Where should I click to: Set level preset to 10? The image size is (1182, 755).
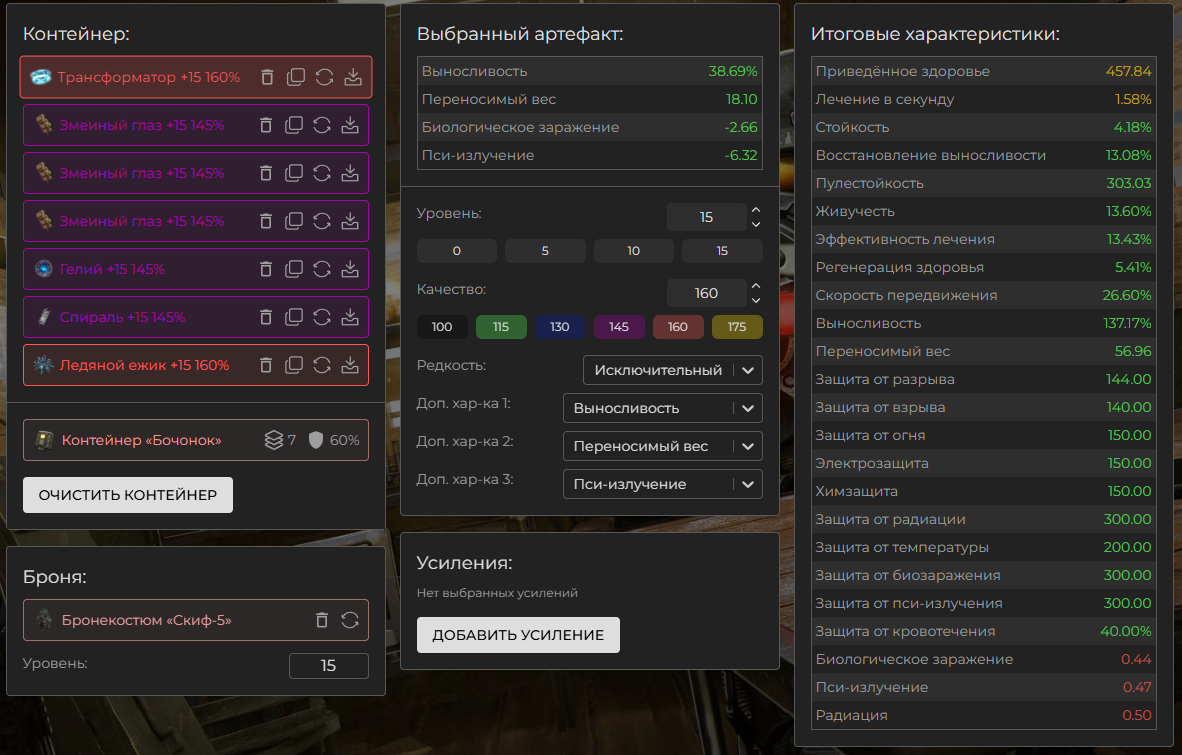633,251
